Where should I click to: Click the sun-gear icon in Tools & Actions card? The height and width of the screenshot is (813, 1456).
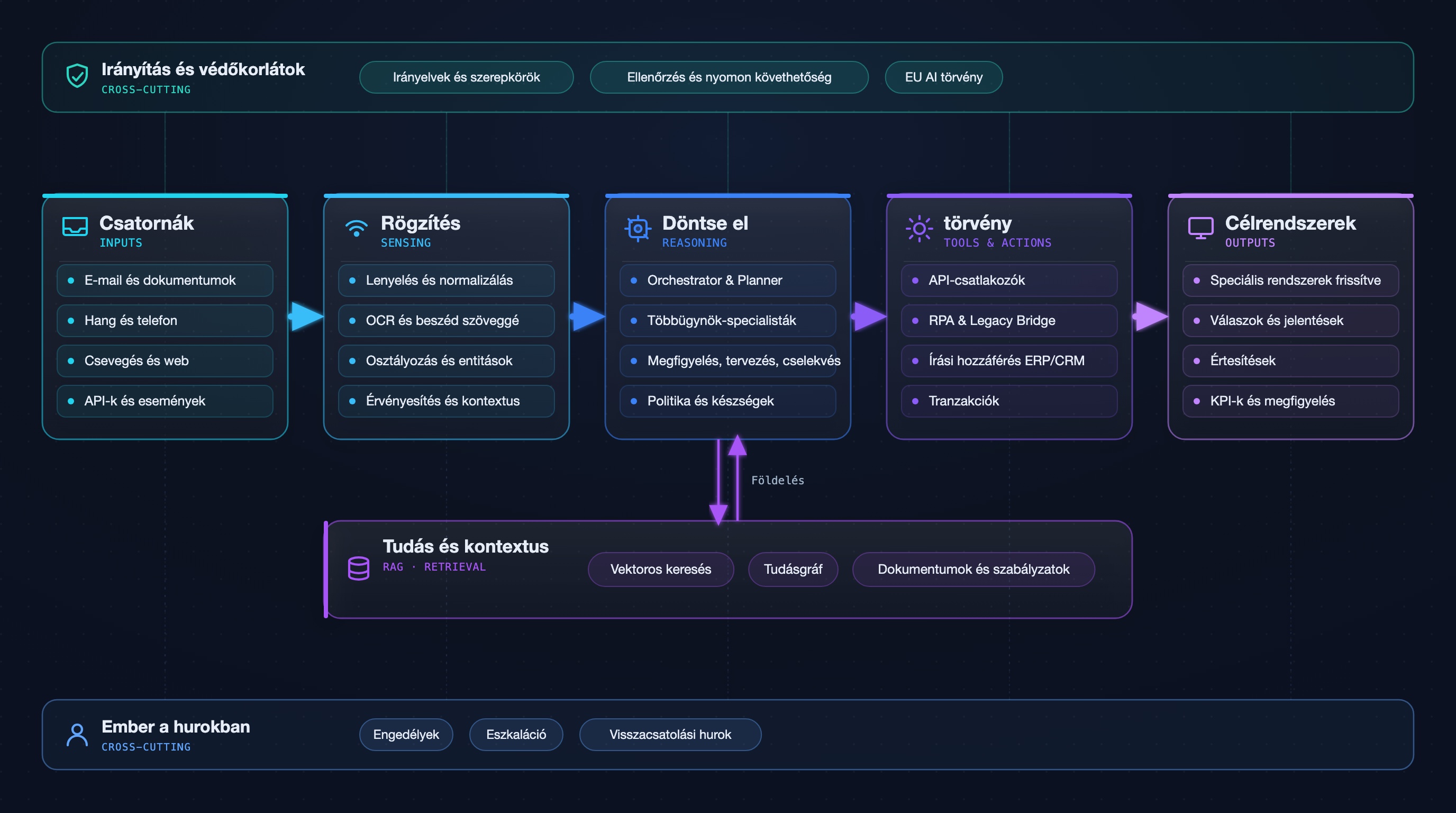(x=919, y=229)
